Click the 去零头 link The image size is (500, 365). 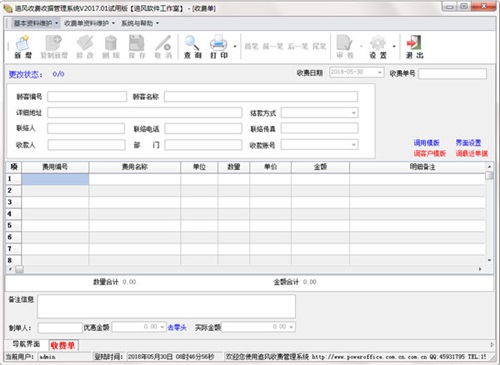(x=177, y=328)
